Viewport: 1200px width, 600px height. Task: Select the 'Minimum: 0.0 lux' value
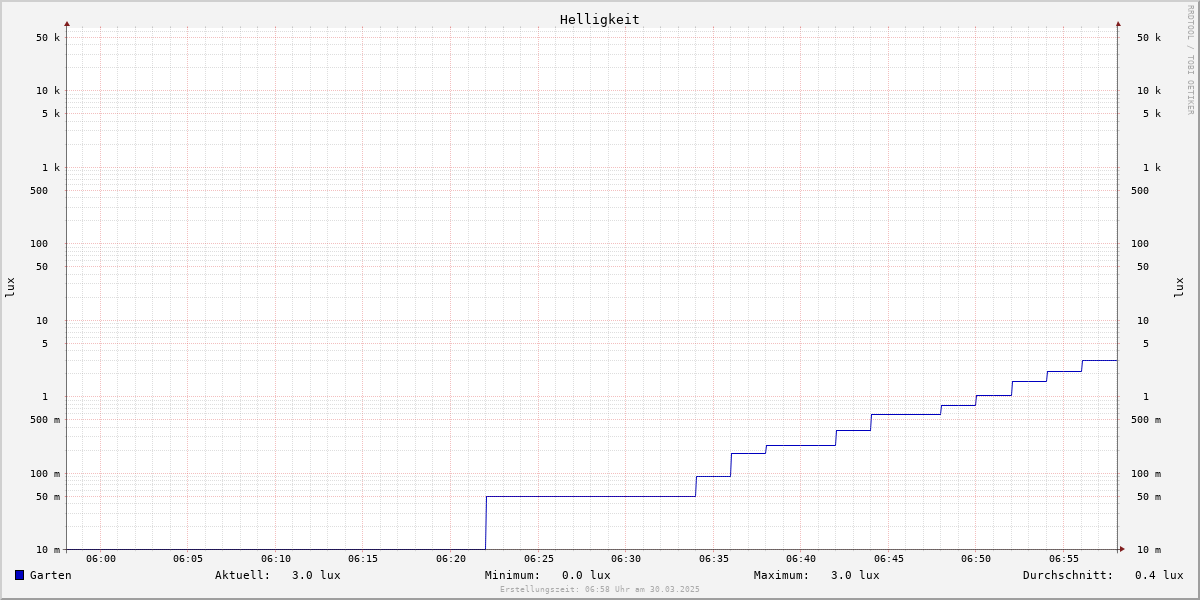pyautogui.click(x=548, y=575)
